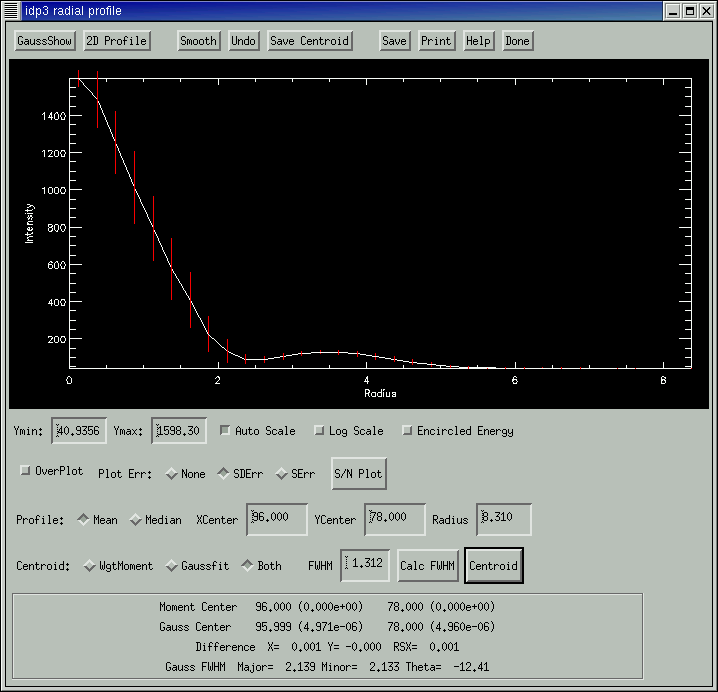Click the Centroid button

[x=493, y=566]
